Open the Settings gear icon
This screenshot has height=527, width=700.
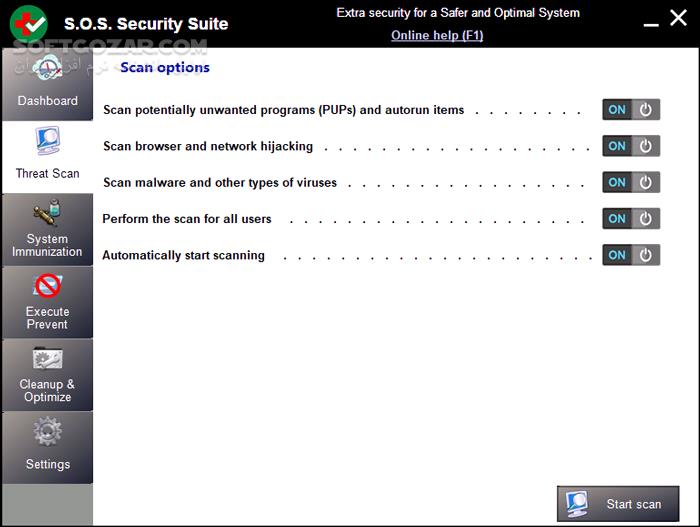pyautogui.click(x=47, y=432)
